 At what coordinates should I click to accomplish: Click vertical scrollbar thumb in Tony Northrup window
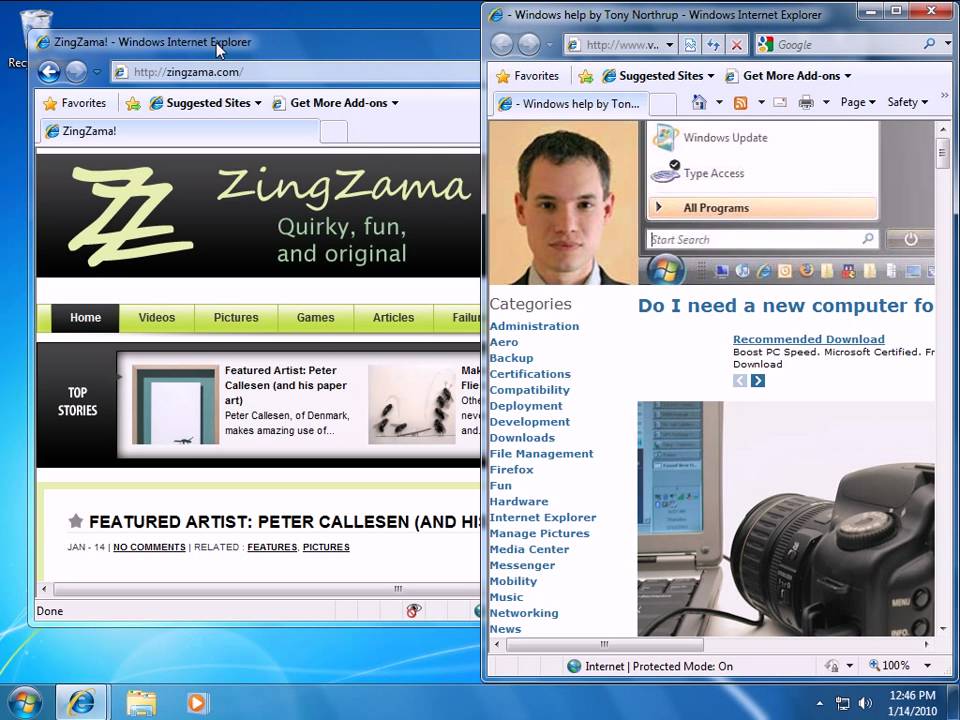pos(942,151)
